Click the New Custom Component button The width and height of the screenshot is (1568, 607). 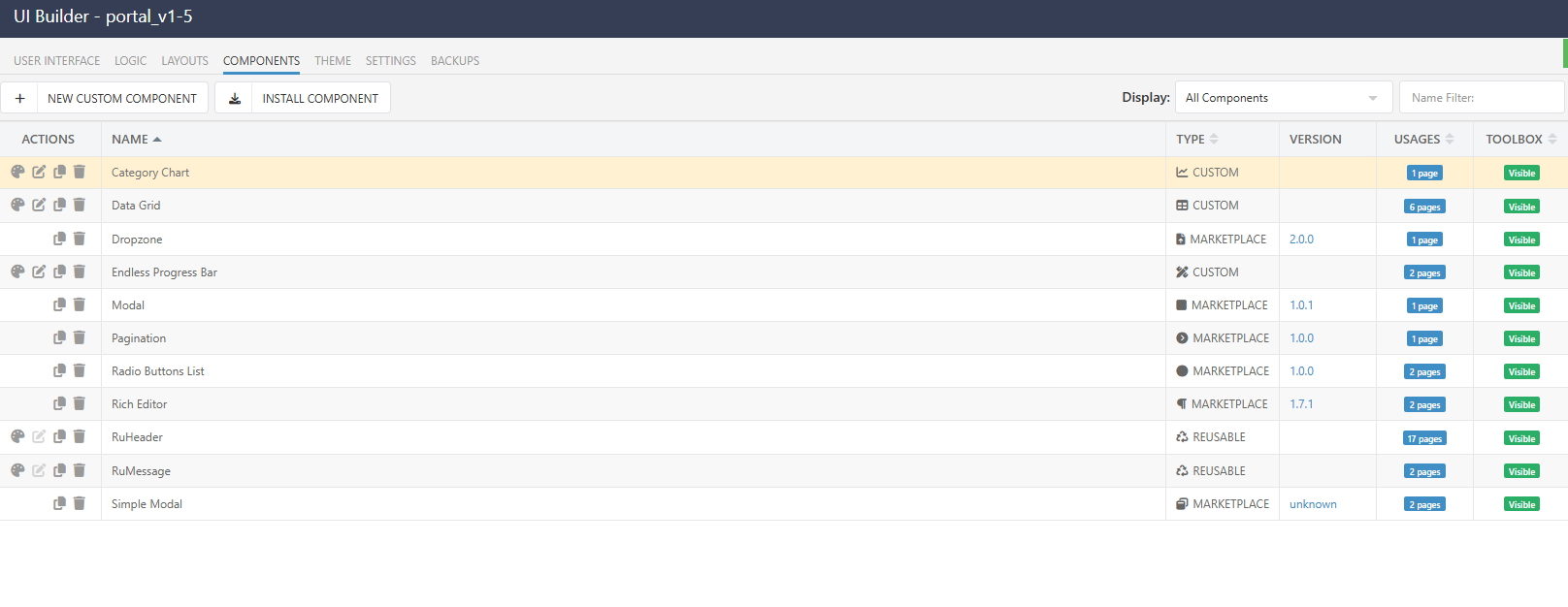coord(122,98)
